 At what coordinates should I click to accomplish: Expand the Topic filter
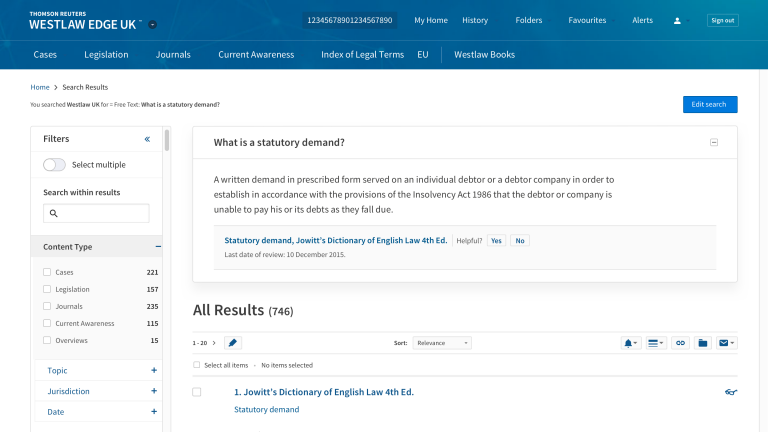click(154, 370)
